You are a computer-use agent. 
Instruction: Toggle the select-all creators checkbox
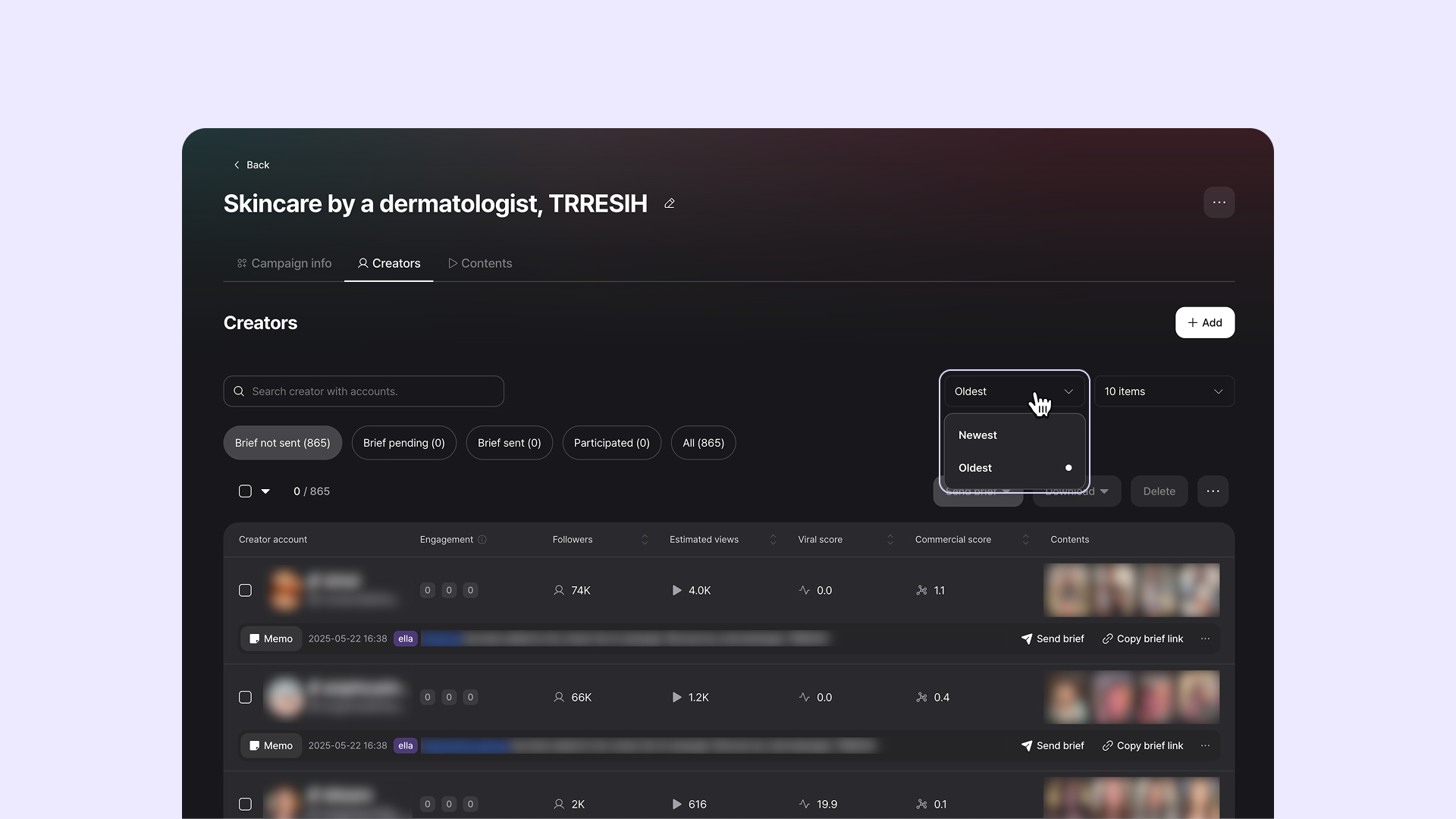point(245,491)
